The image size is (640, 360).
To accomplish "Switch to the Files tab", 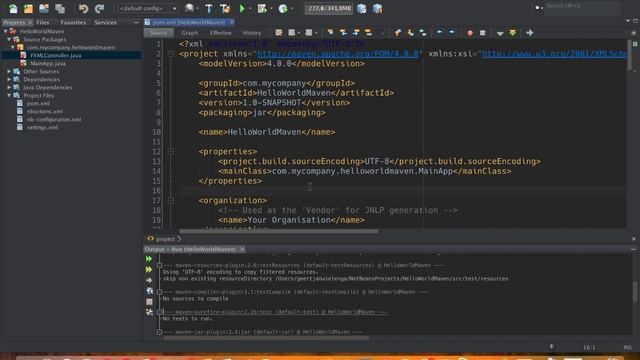I will point(42,22).
